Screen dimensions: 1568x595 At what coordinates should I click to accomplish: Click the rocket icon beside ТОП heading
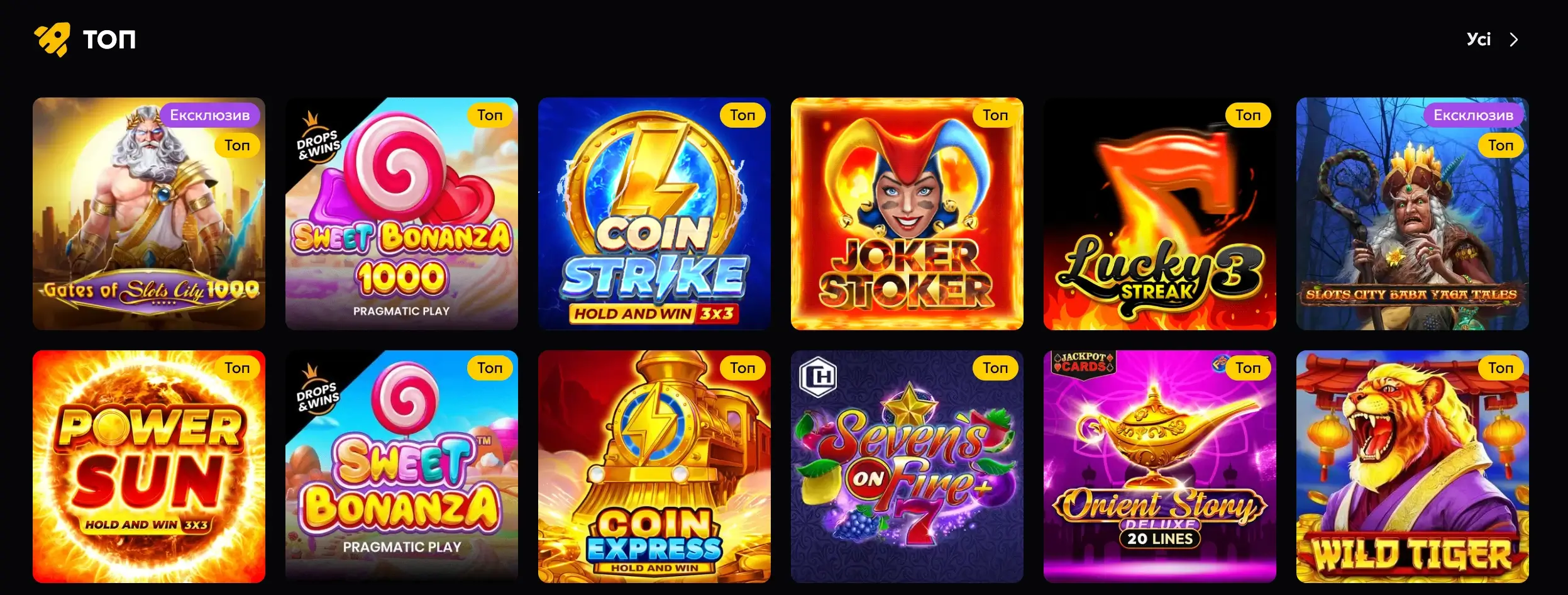click(52, 40)
